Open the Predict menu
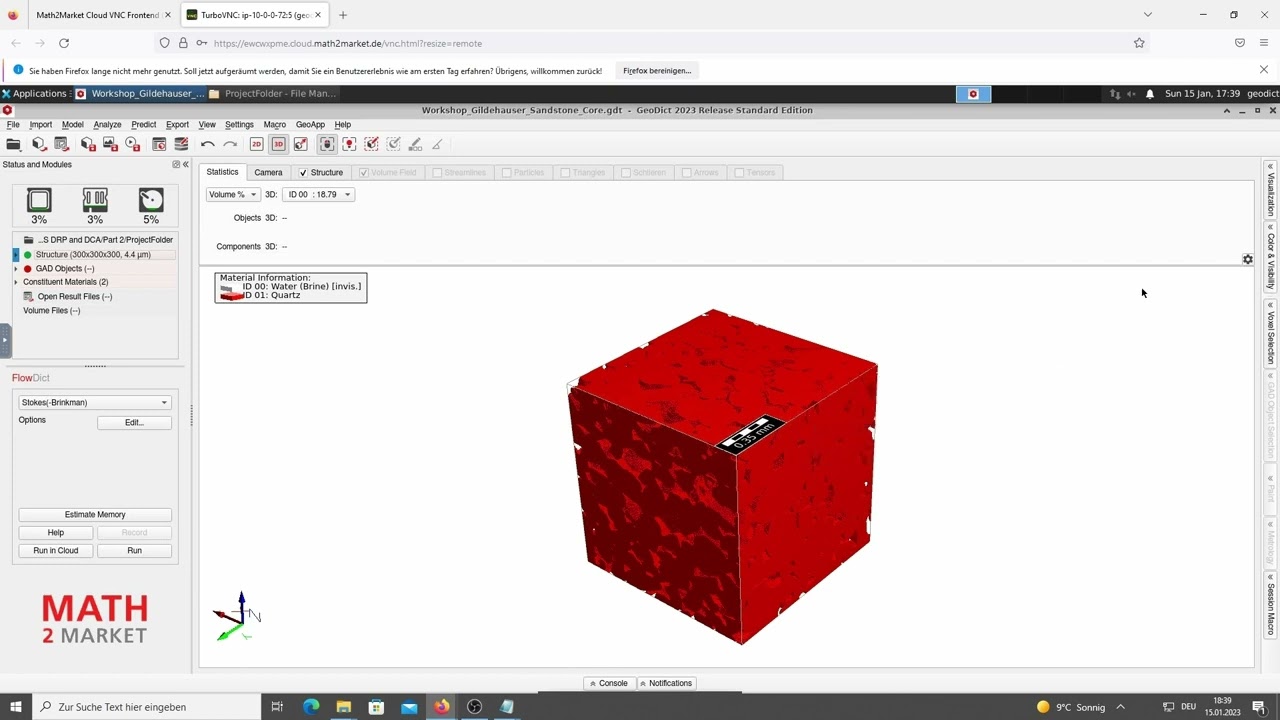 [x=144, y=125]
